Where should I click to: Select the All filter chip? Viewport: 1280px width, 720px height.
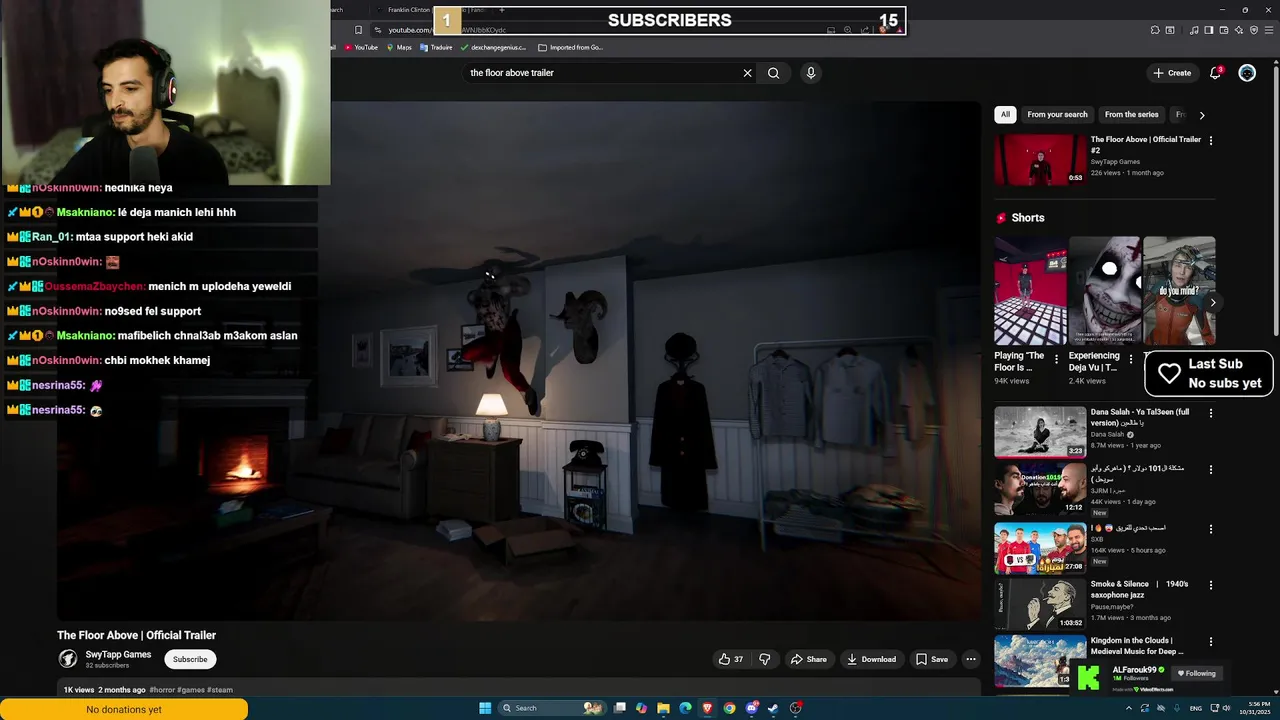pos(1005,115)
